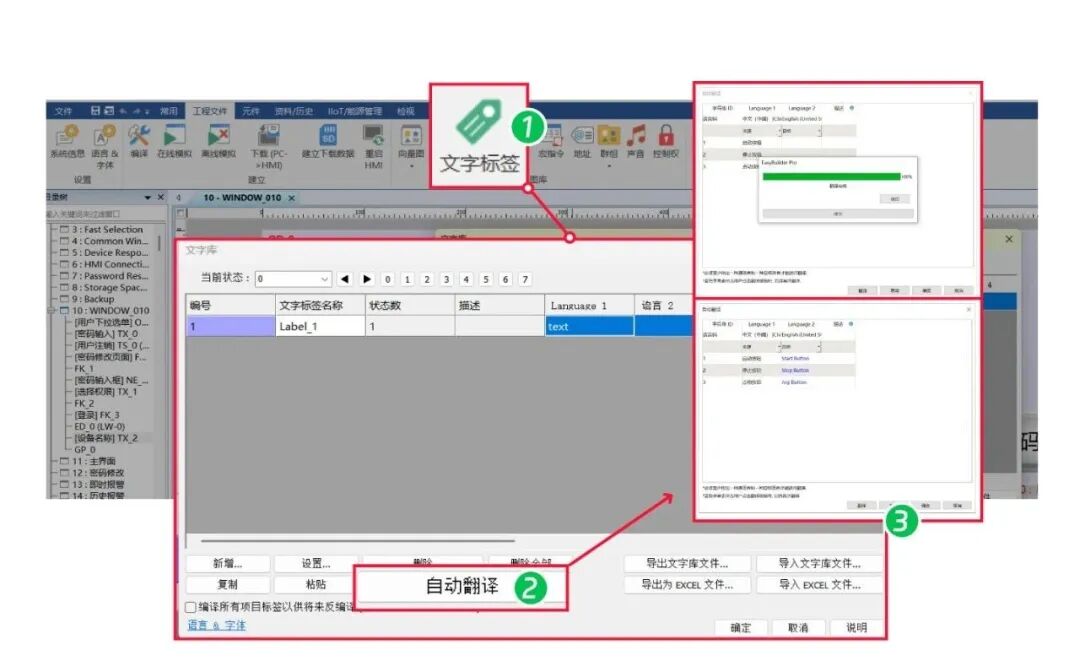Start 在线模拟 online simulation
1080x661 pixels.
(174, 141)
